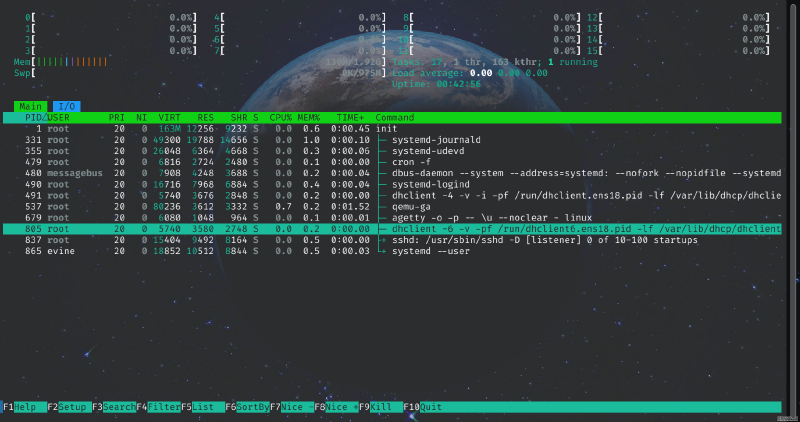The height and width of the screenshot is (422, 800).
Task: Sort by NI column header
Action: [x=141, y=117]
